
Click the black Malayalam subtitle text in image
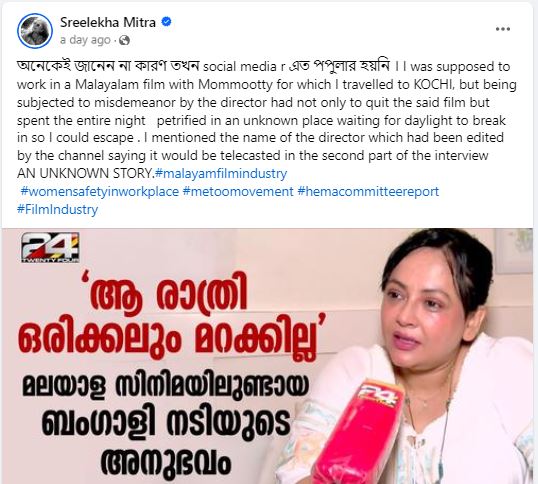pos(166,425)
